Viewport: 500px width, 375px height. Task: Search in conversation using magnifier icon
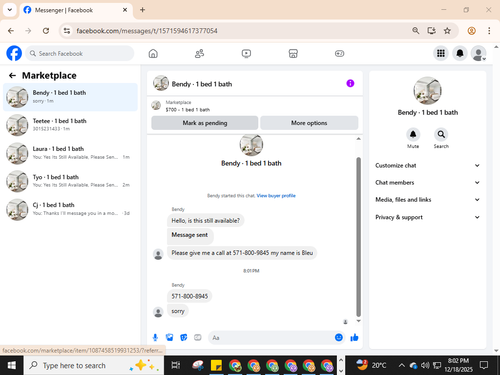click(441, 135)
